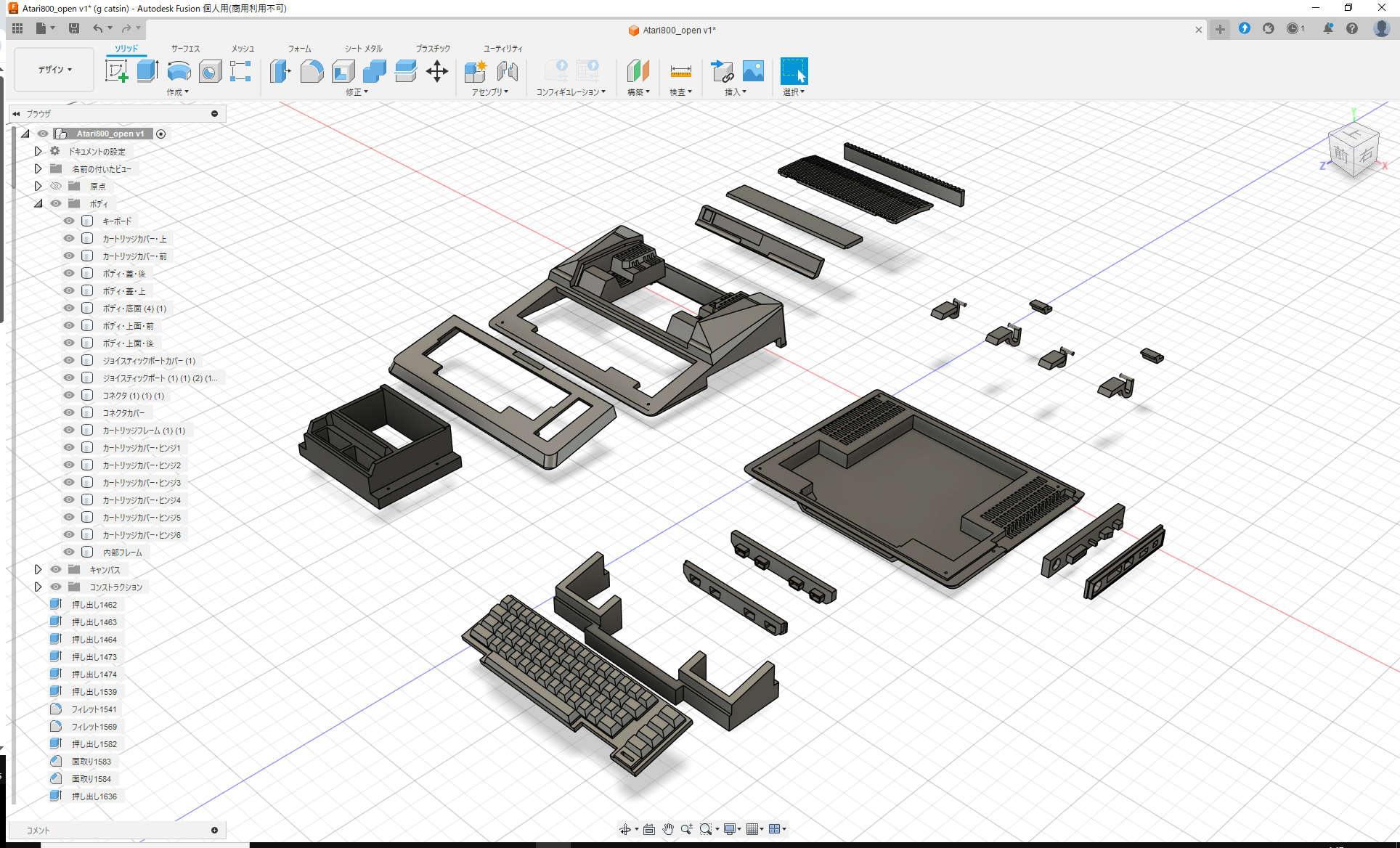
Task: Select the Move/Copy tool
Action: pyautogui.click(x=437, y=71)
